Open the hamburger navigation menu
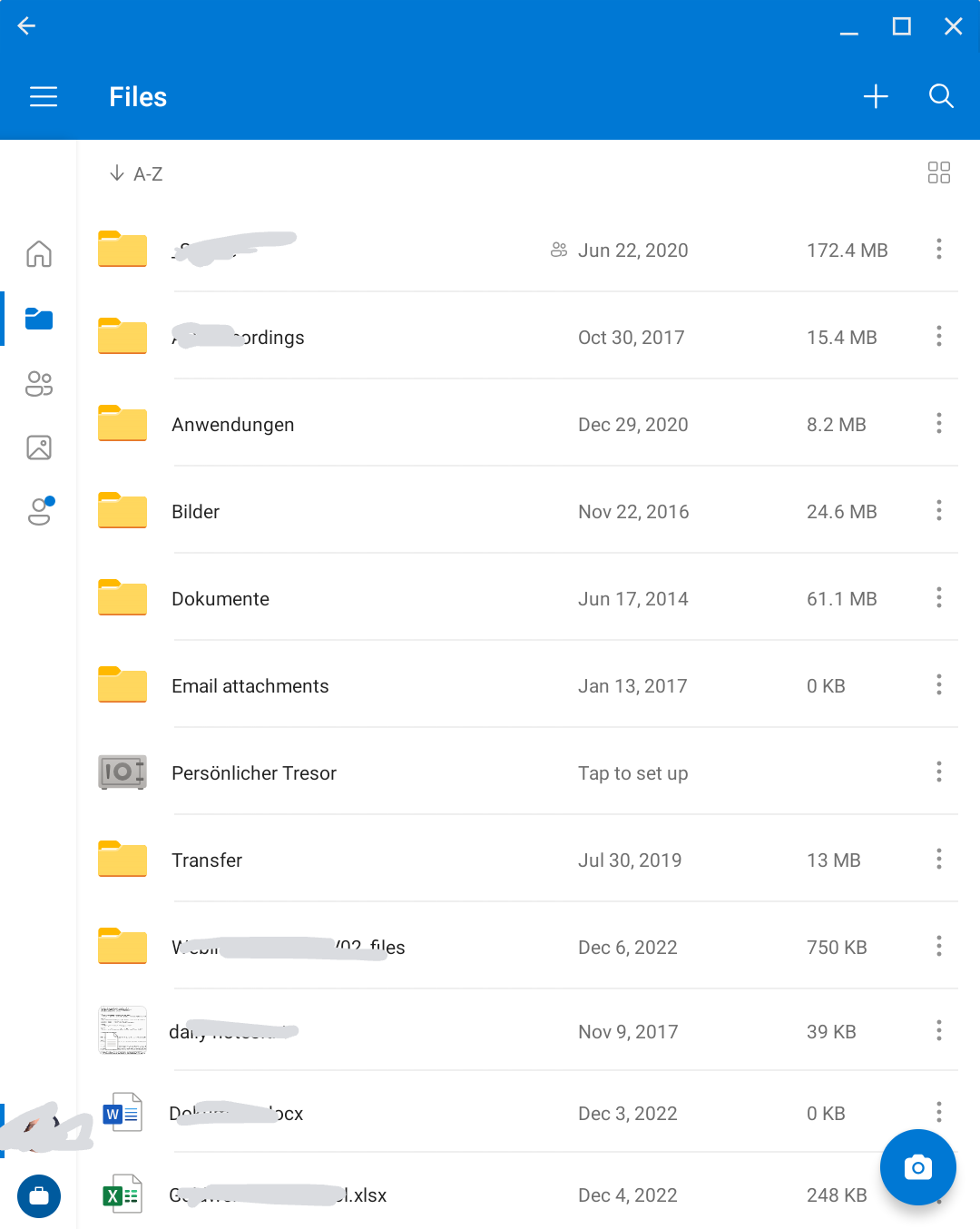Screen dimensions: 980x1229 tap(44, 96)
